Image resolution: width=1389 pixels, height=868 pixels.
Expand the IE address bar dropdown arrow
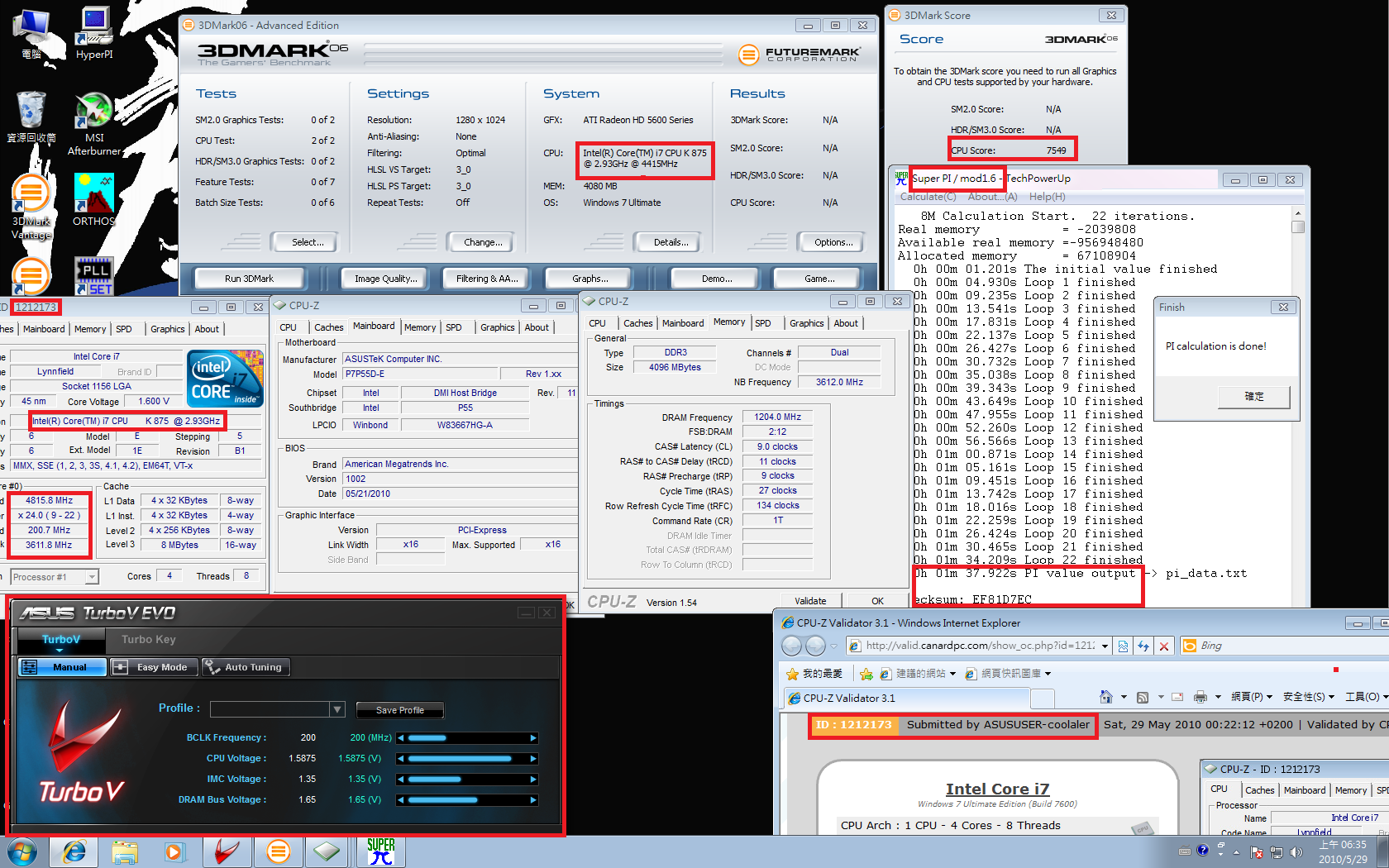point(1105,646)
